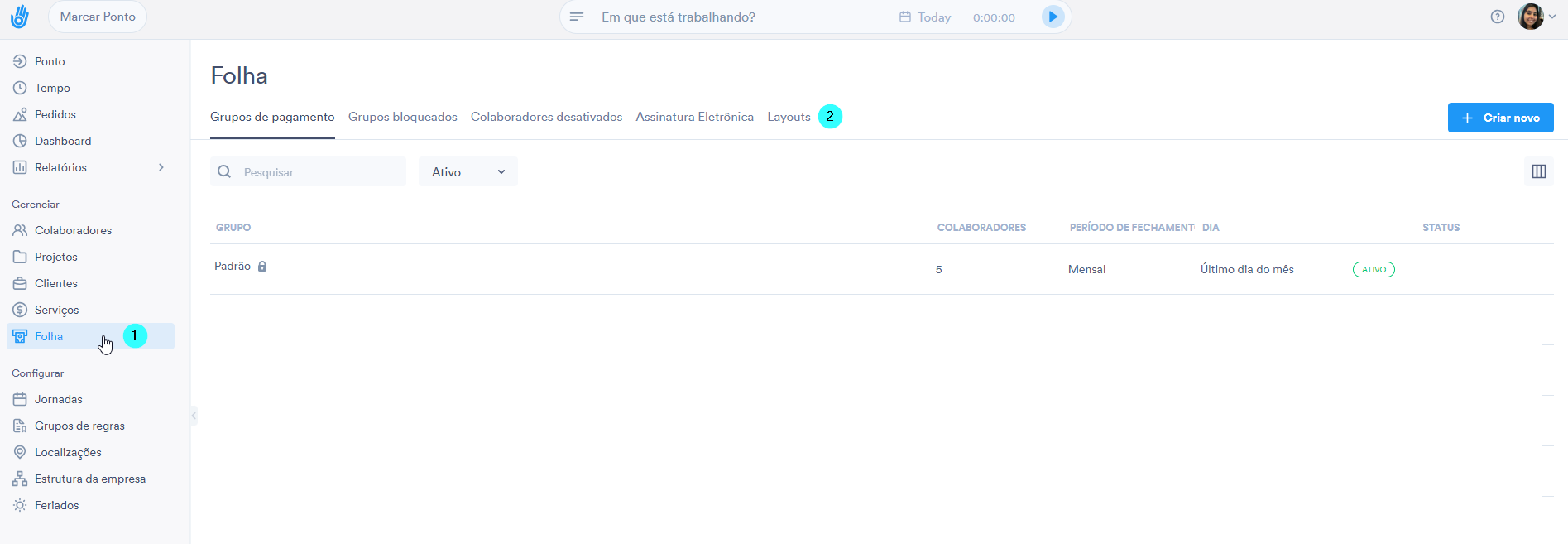
Task: Open the Today calendar date picker
Action: (x=925, y=17)
